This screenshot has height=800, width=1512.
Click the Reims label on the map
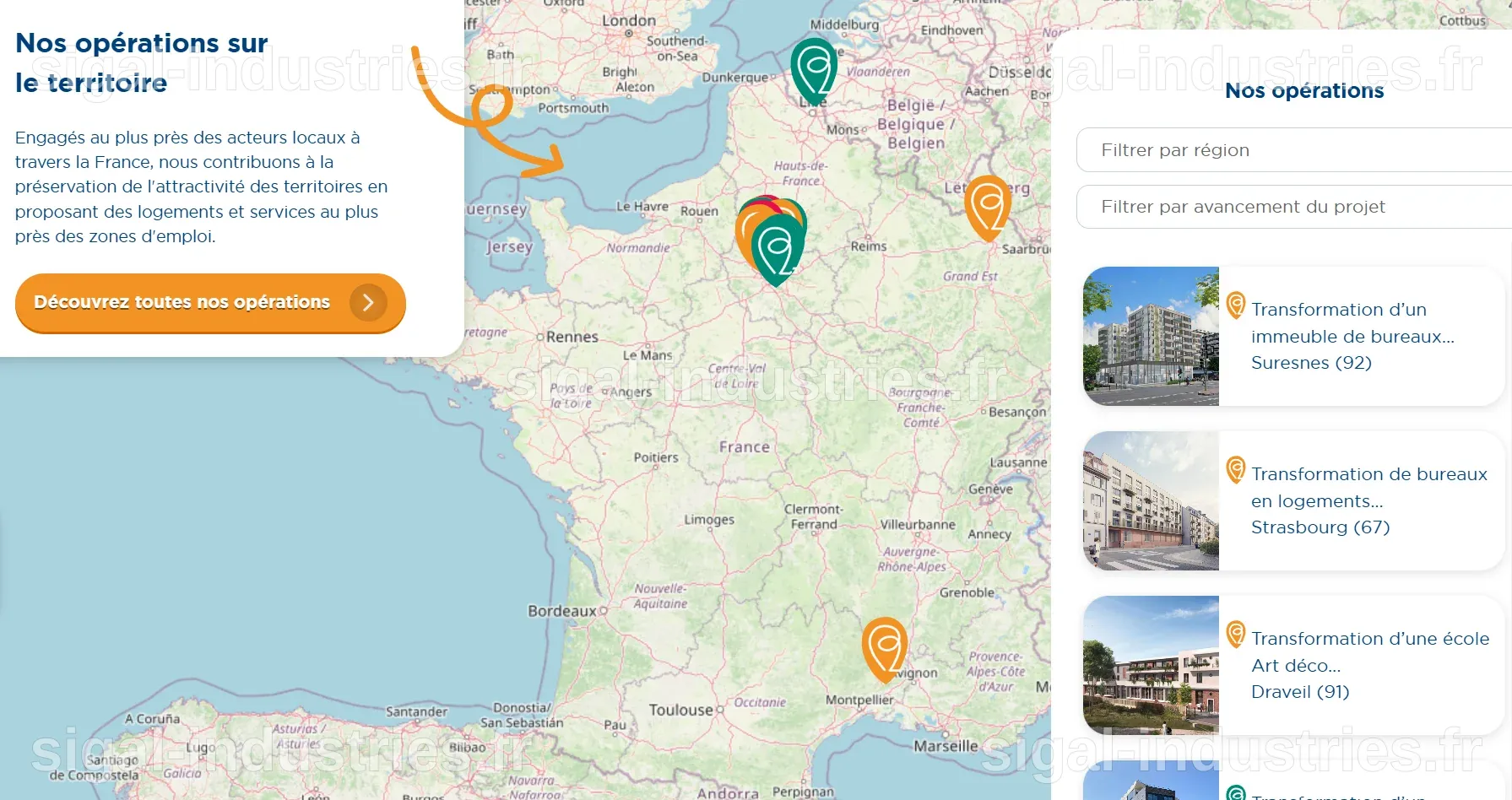click(x=869, y=246)
